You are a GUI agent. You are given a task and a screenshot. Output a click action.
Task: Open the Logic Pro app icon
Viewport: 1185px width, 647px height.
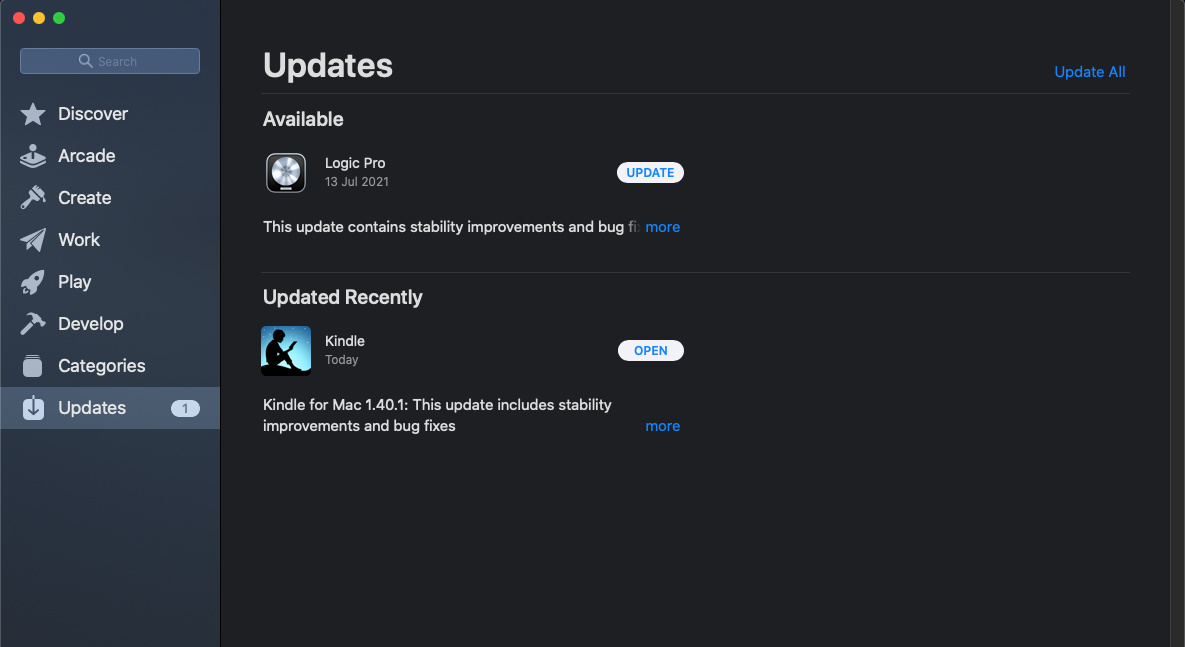point(286,173)
